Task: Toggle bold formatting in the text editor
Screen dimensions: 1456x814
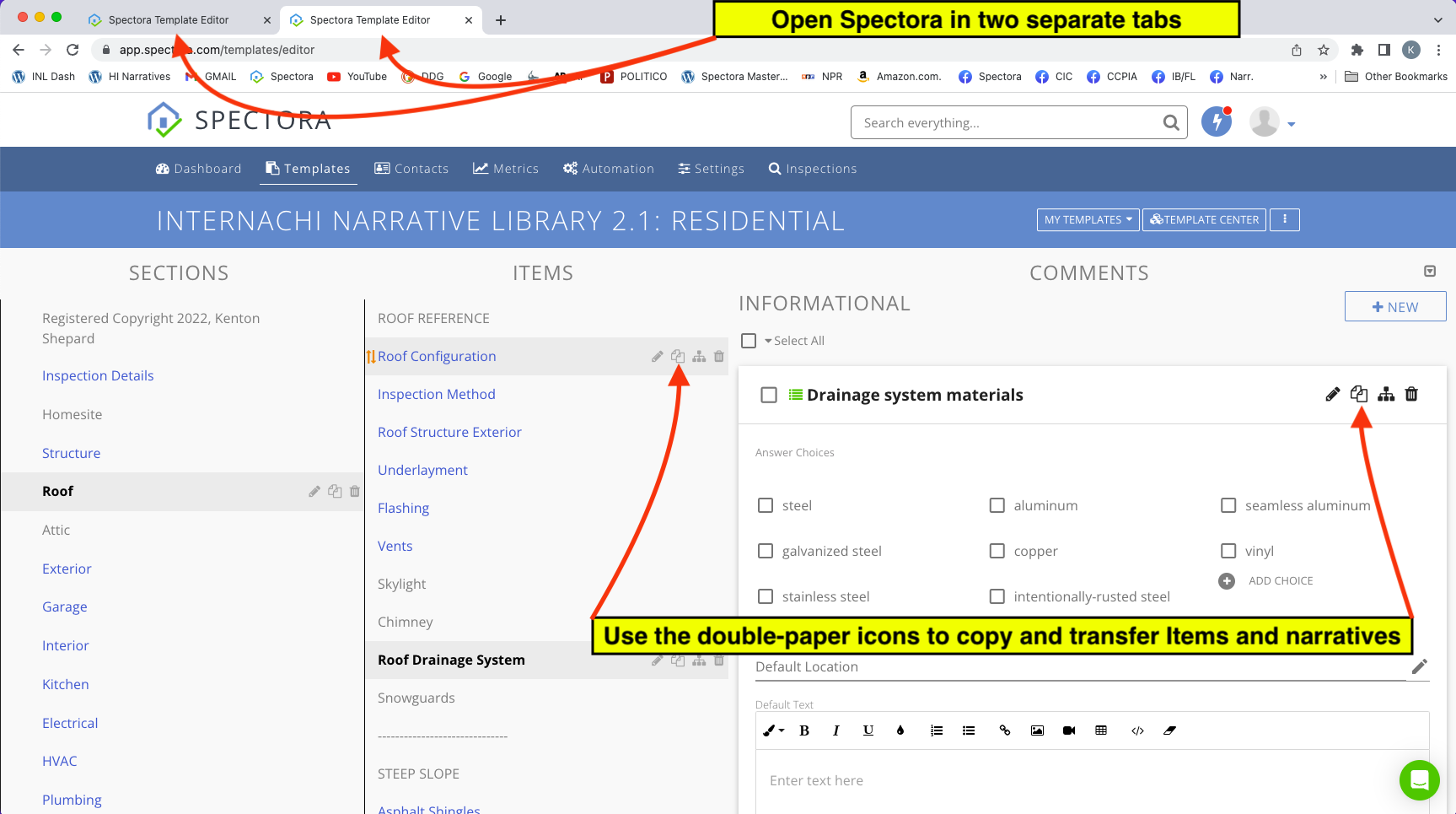Action: point(804,730)
